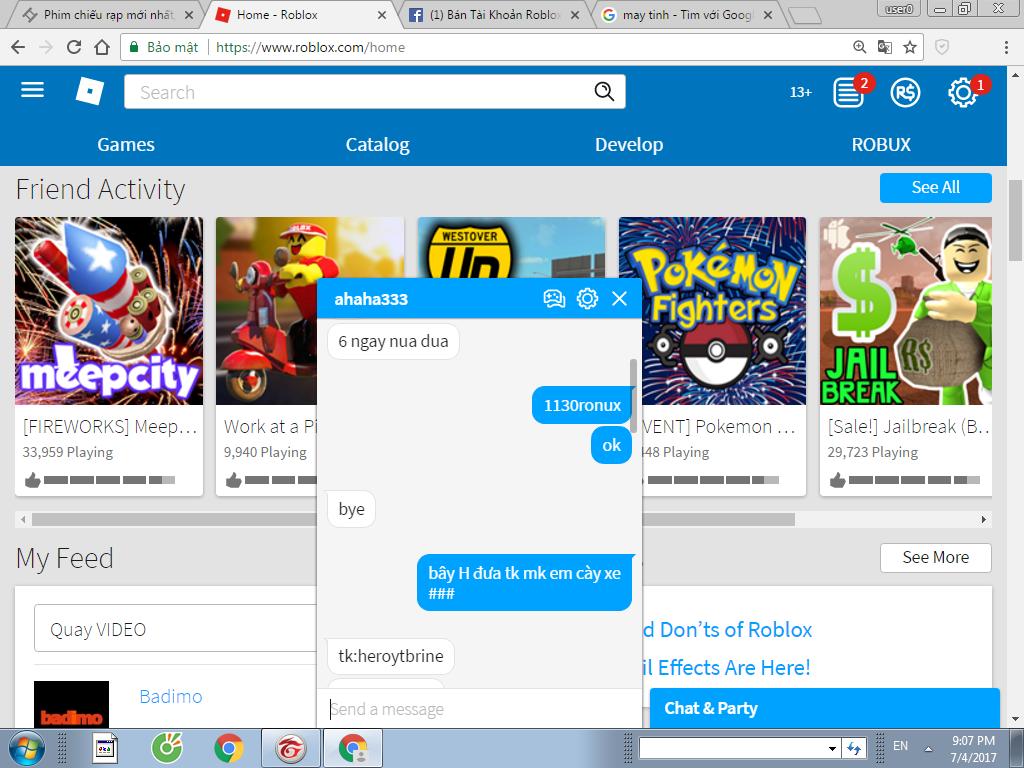The image size is (1024, 768).
Task: Bookmark this page with the star icon
Action: 910,47
